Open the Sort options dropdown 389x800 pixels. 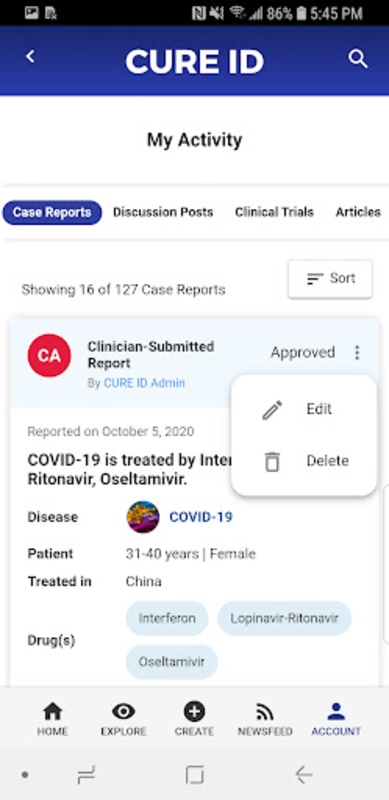[330, 279]
